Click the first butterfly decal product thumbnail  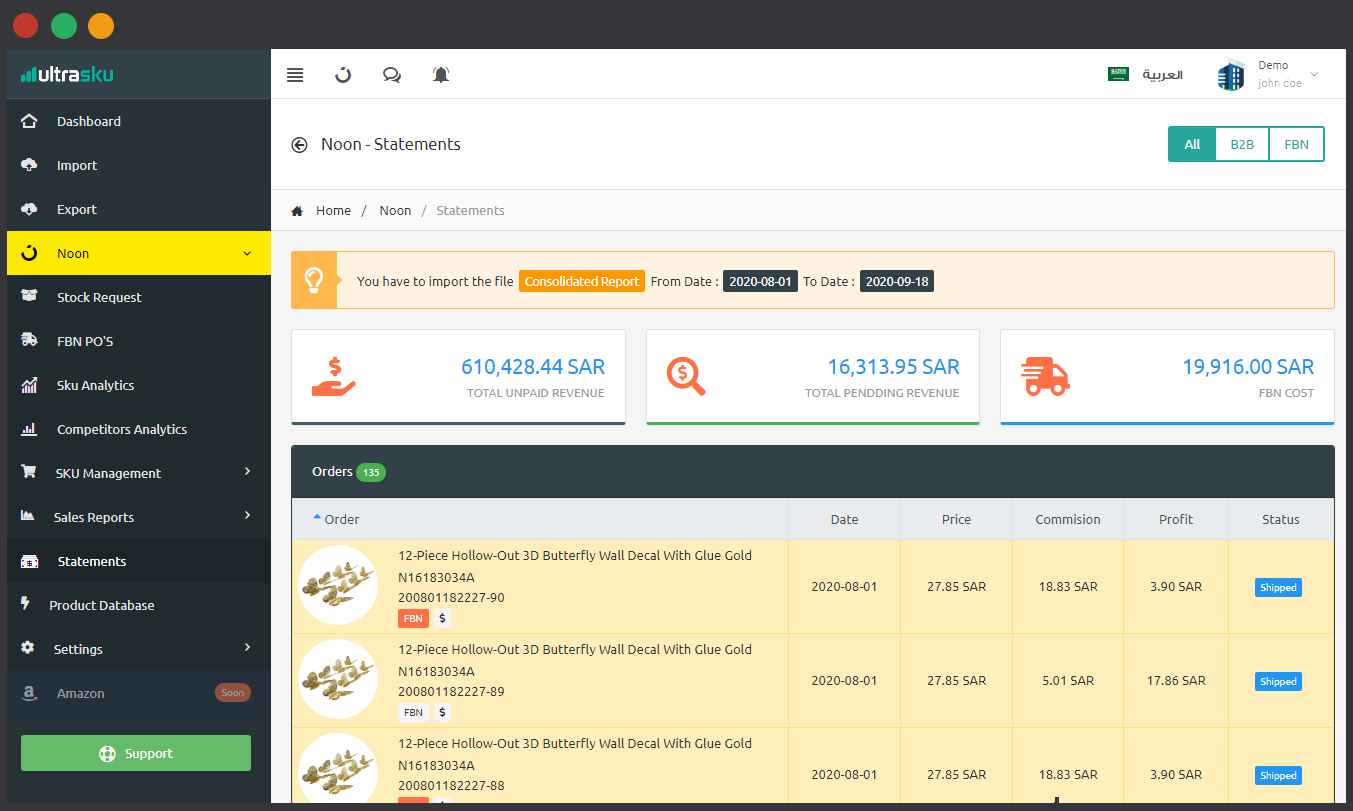(338, 585)
